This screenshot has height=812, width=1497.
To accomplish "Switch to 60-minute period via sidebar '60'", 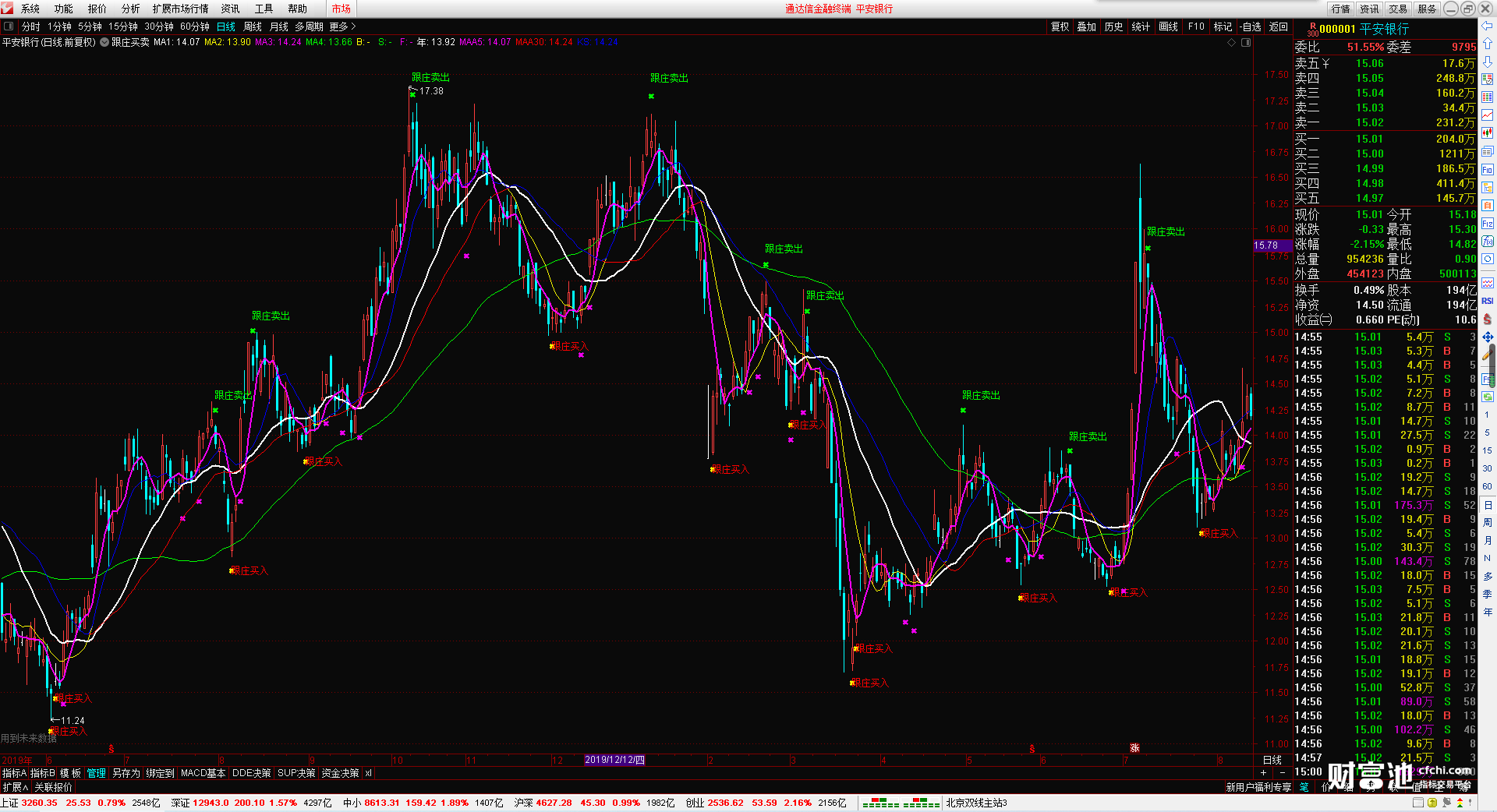I will pyautogui.click(x=1488, y=486).
